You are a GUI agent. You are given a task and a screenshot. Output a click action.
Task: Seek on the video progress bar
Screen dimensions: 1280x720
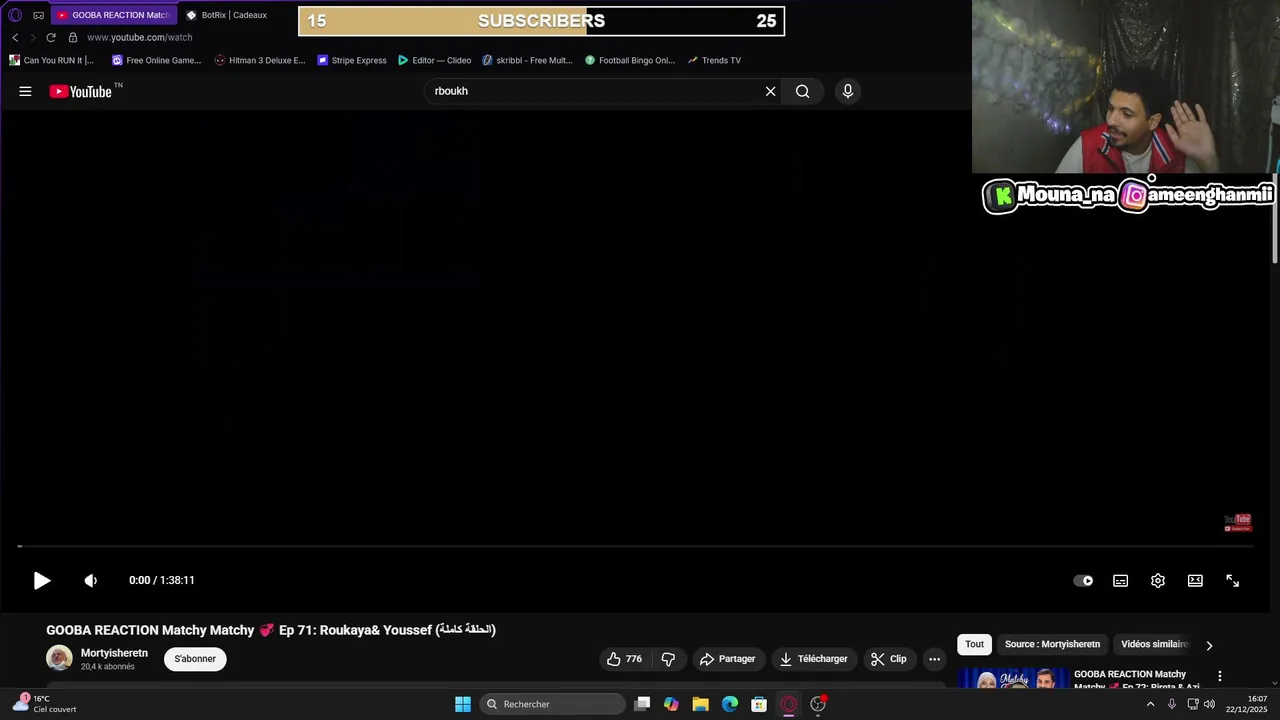point(634,546)
